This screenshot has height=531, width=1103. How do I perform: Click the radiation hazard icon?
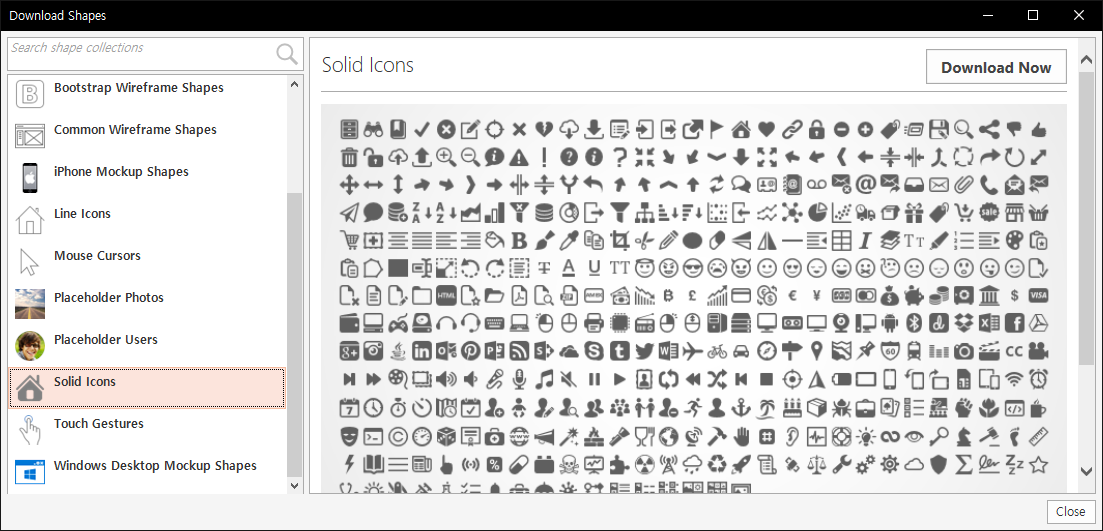(x=643, y=464)
